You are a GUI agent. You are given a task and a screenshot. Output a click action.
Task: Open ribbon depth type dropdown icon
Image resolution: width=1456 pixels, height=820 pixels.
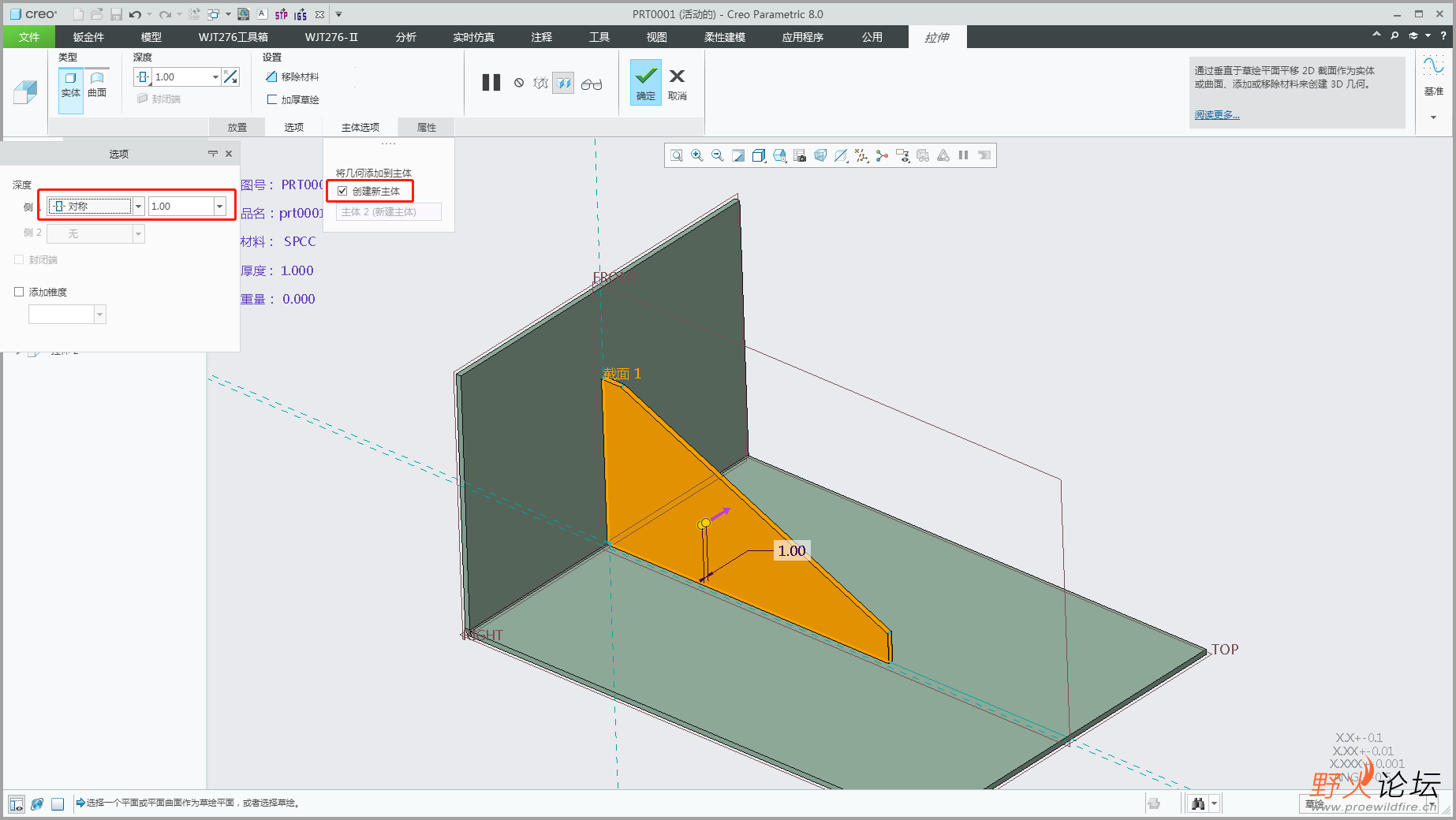143,76
